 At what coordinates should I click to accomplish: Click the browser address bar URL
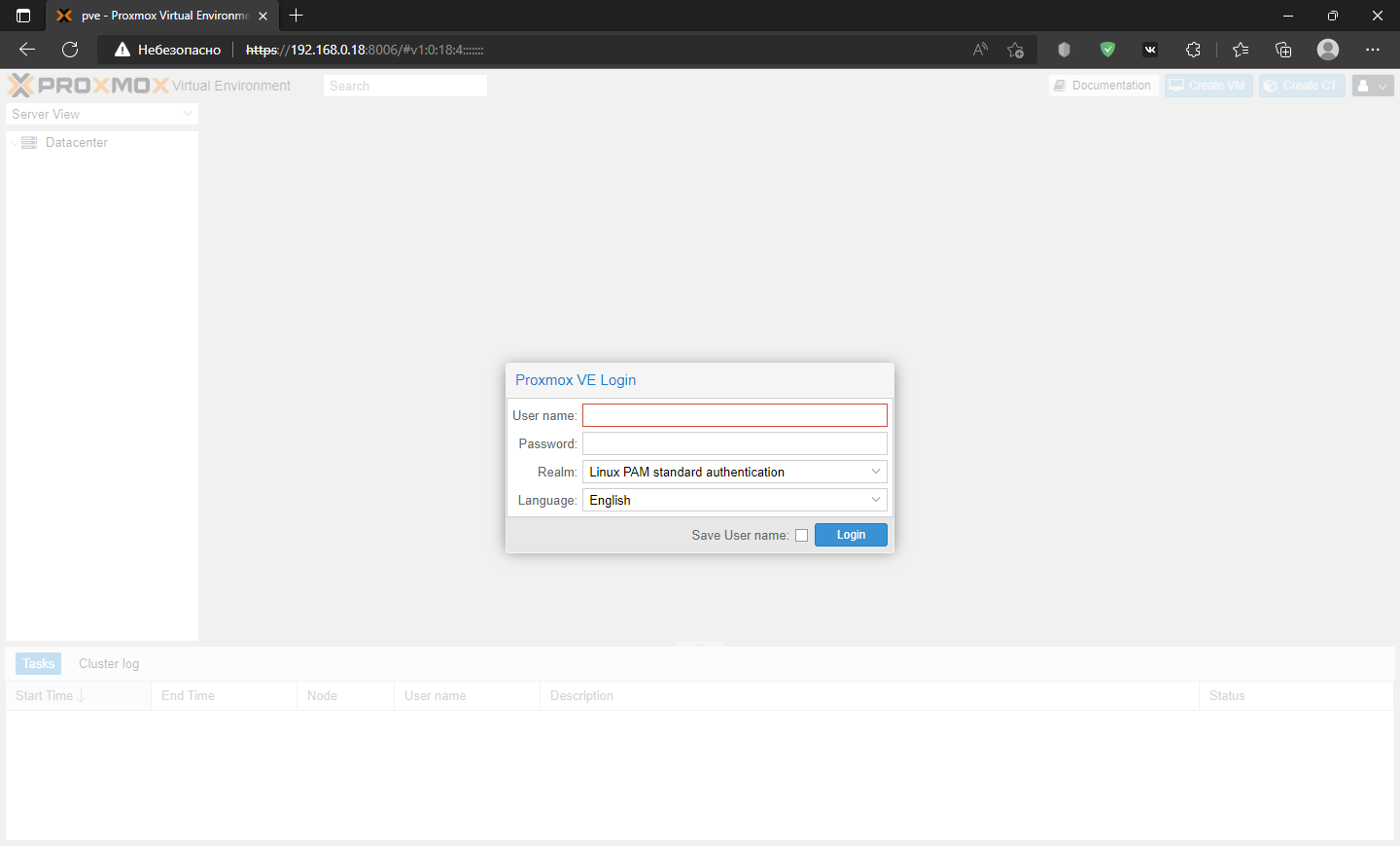365,50
